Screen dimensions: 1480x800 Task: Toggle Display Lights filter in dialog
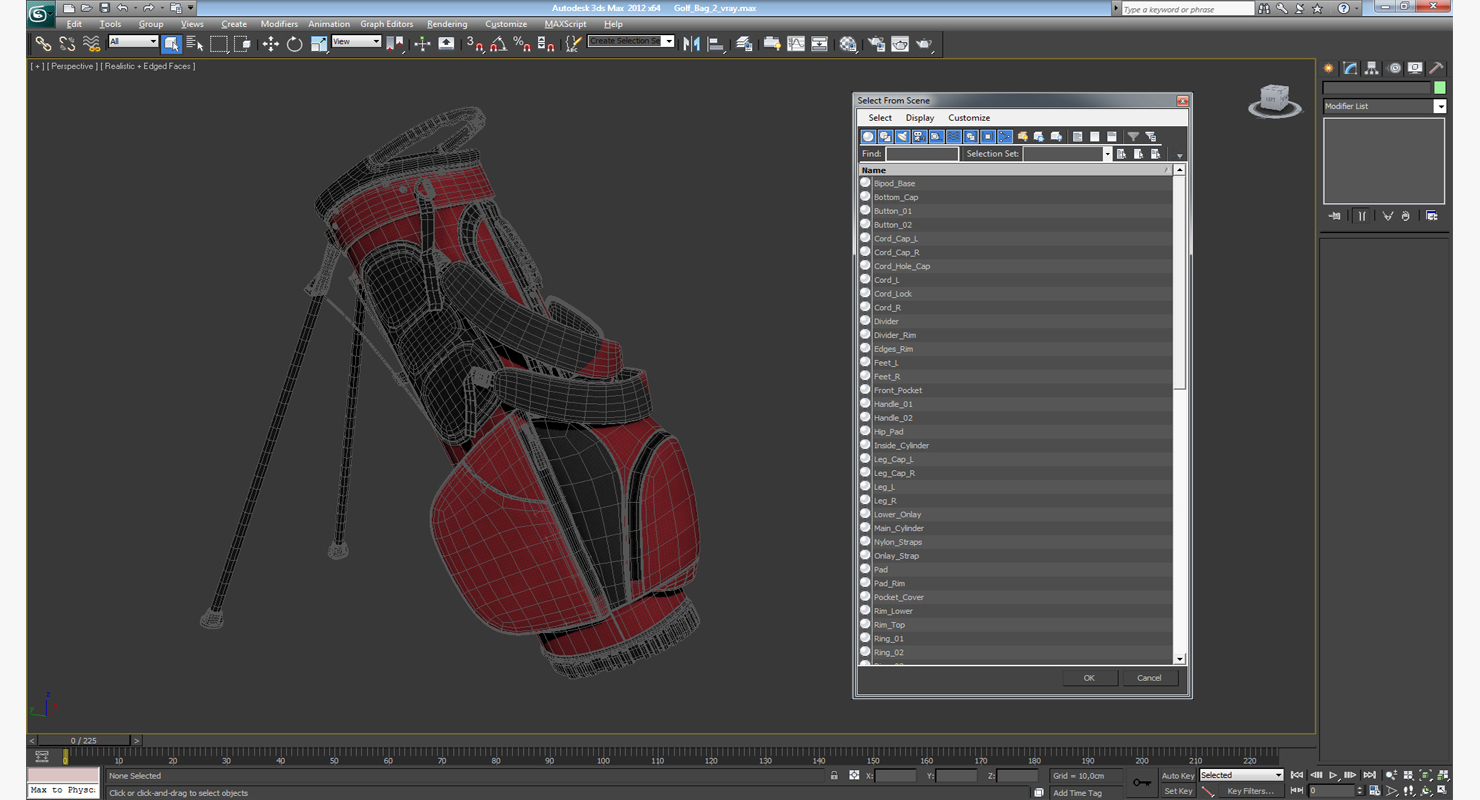coord(902,137)
